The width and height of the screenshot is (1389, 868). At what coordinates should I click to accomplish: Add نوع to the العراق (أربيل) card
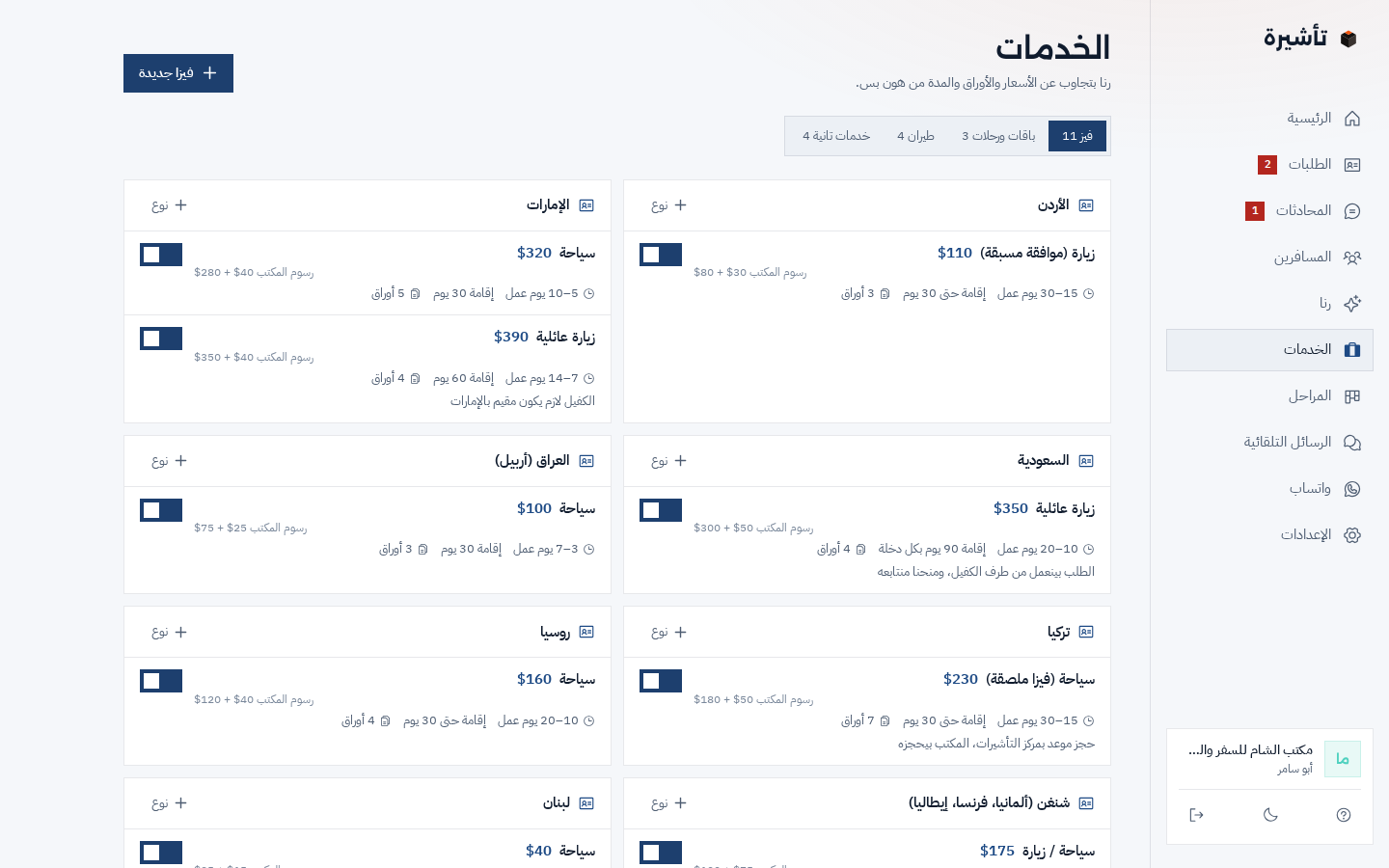click(169, 461)
